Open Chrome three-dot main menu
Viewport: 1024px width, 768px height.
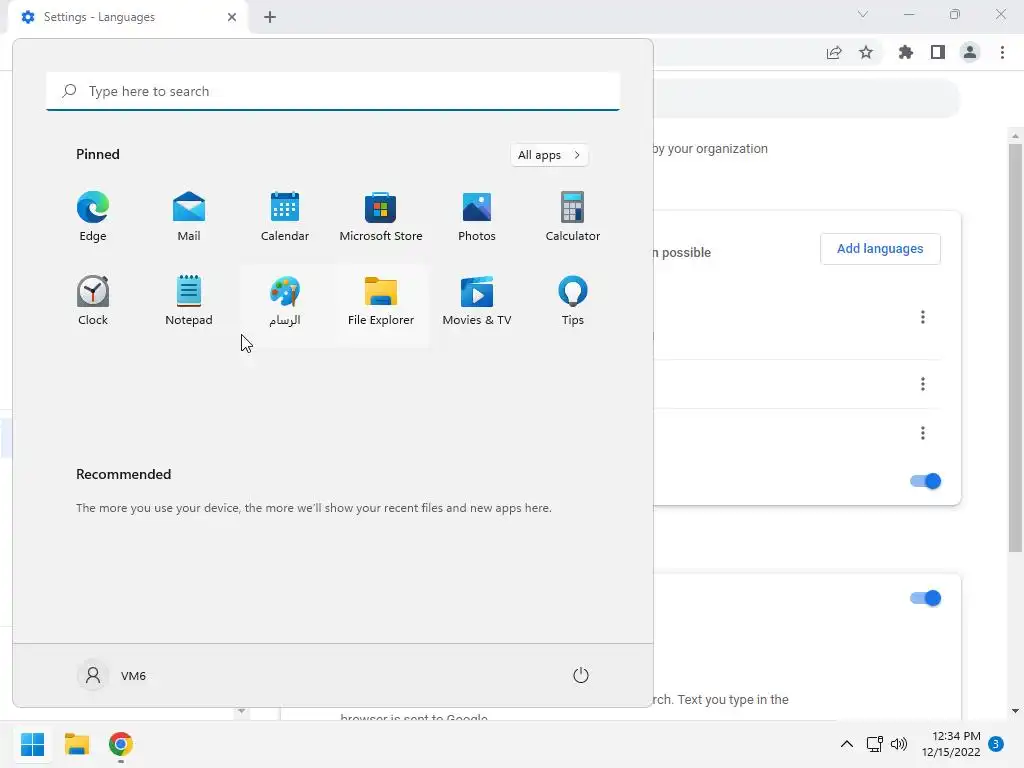point(1002,52)
